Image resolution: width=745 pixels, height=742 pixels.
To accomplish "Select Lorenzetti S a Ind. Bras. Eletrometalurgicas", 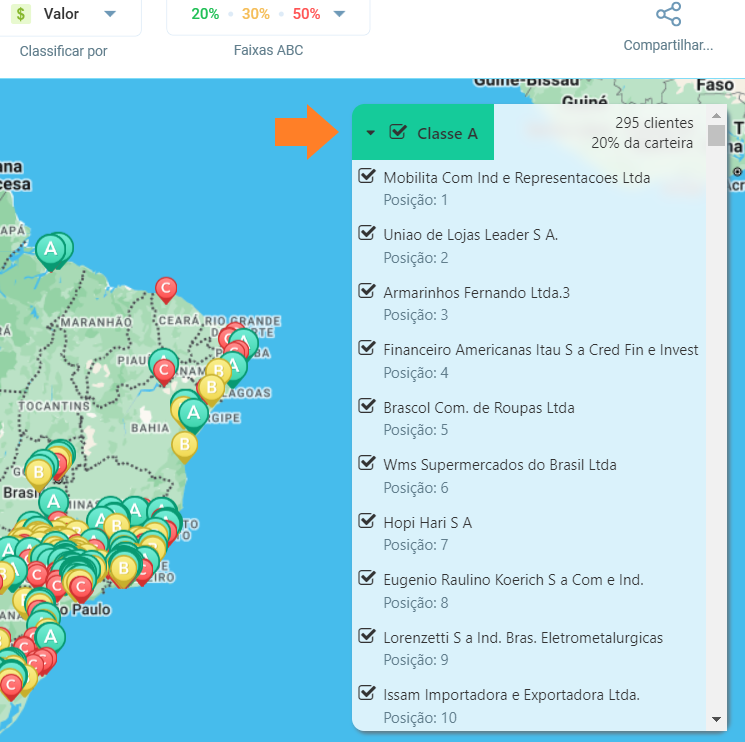I will 523,637.
